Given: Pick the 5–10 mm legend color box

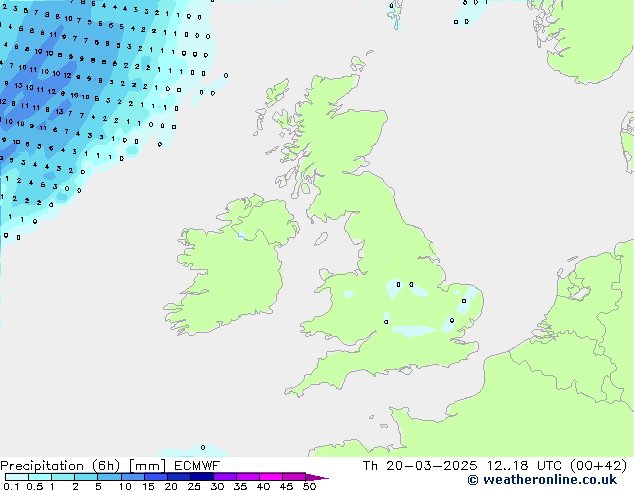Looking at the screenshot, I should (109, 477).
